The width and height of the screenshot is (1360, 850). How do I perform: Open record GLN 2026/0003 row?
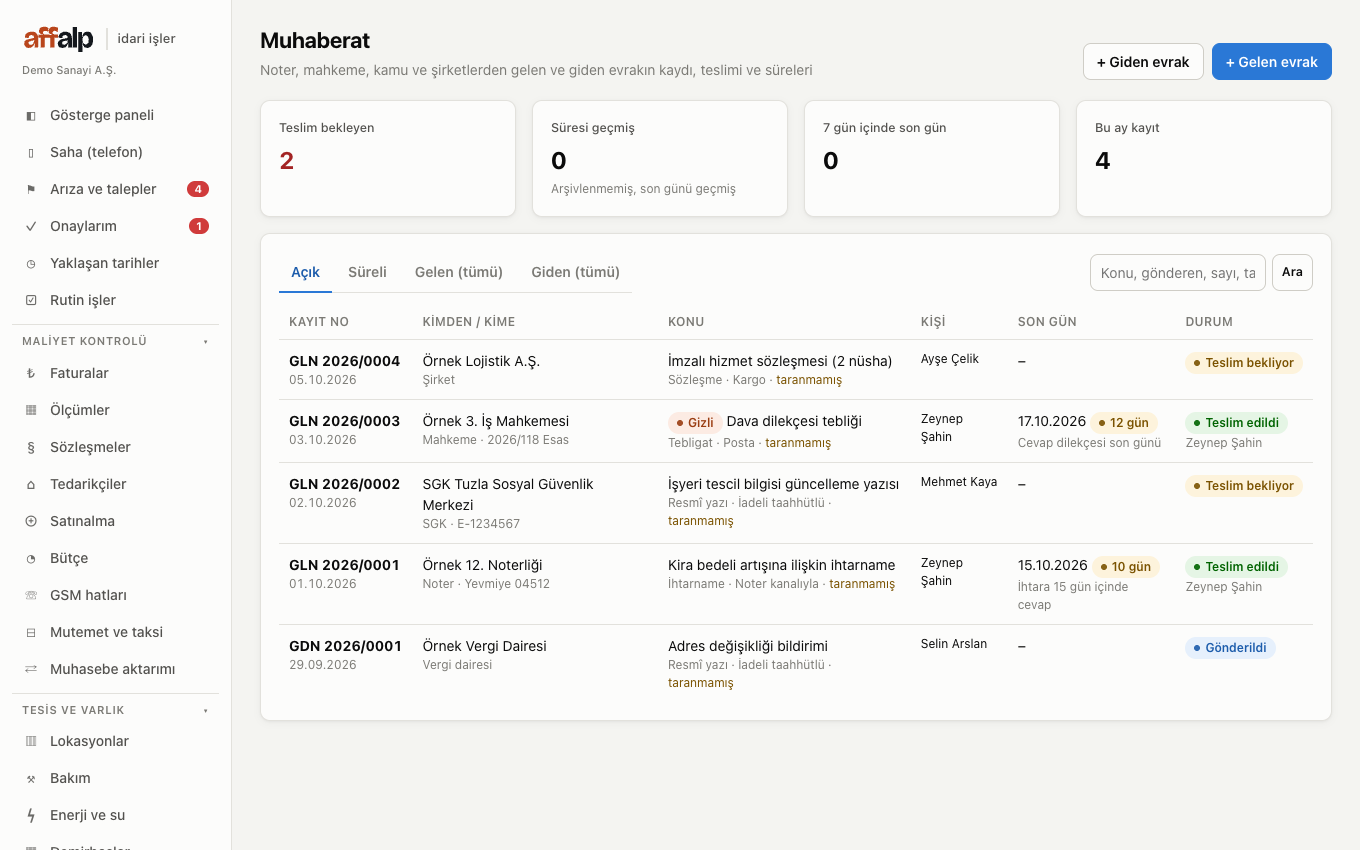[796, 431]
